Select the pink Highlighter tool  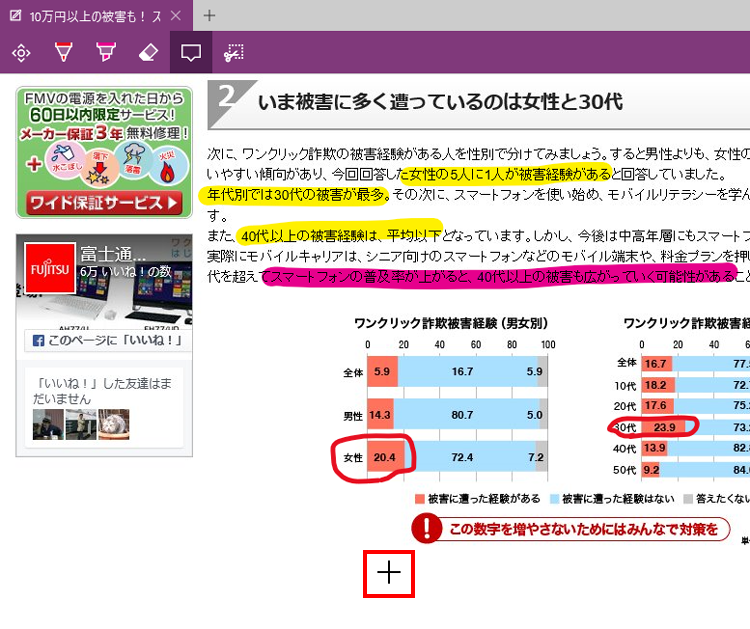click(105, 52)
